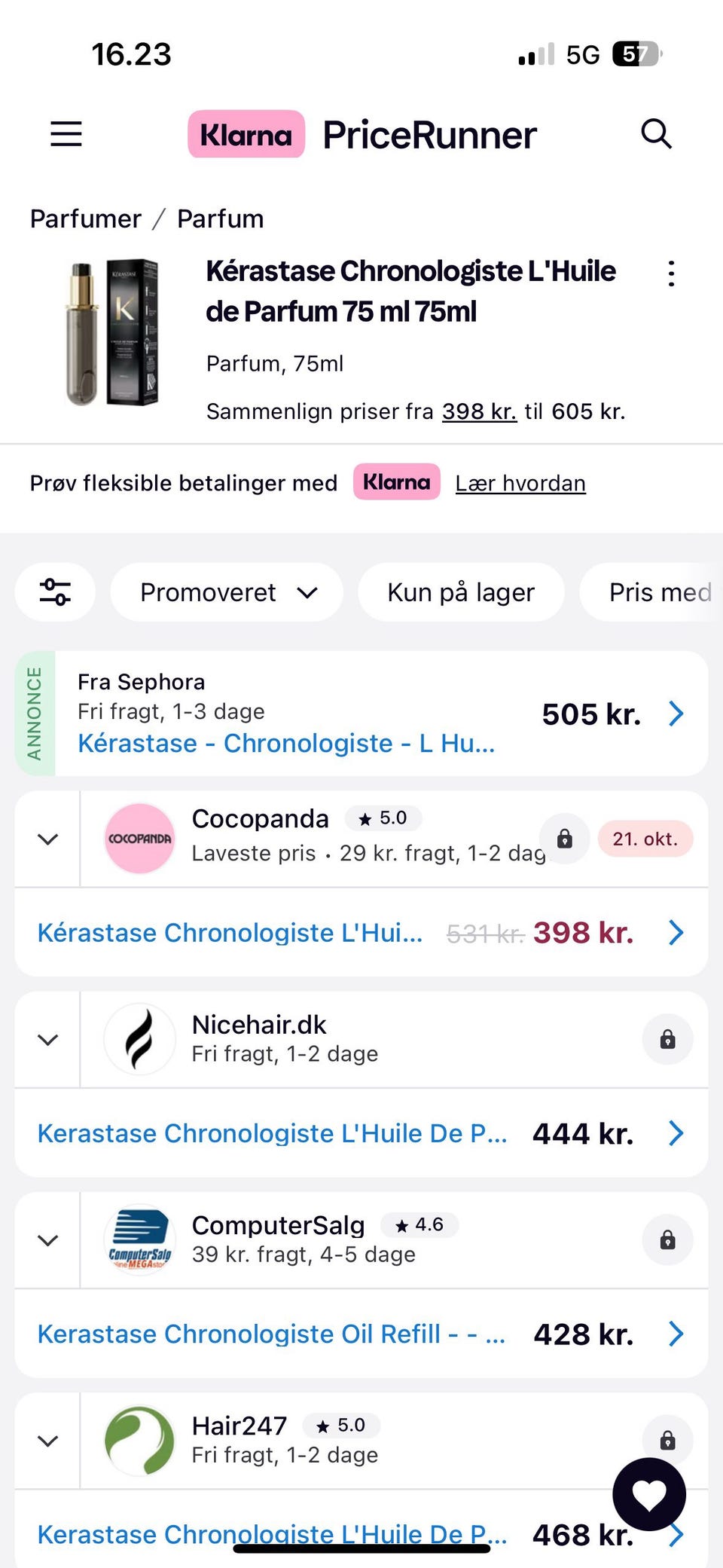The height and width of the screenshot is (1568, 723).
Task: Open the filter sliders icon
Action: (55, 592)
